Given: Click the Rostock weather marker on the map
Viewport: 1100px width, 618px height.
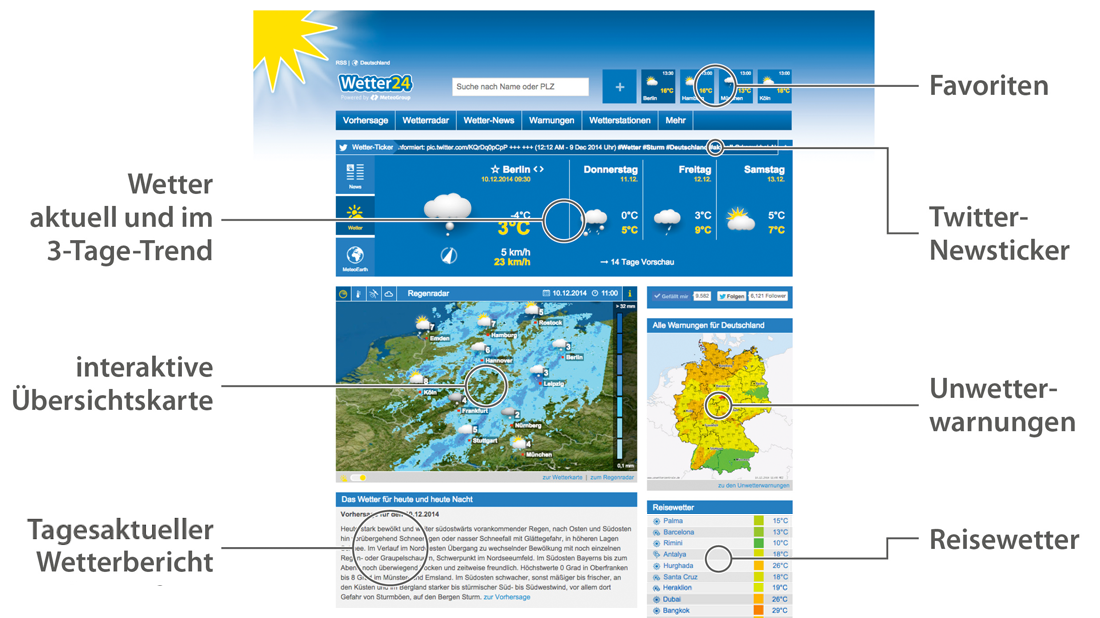Looking at the screenshot, I should pos(543,315).
